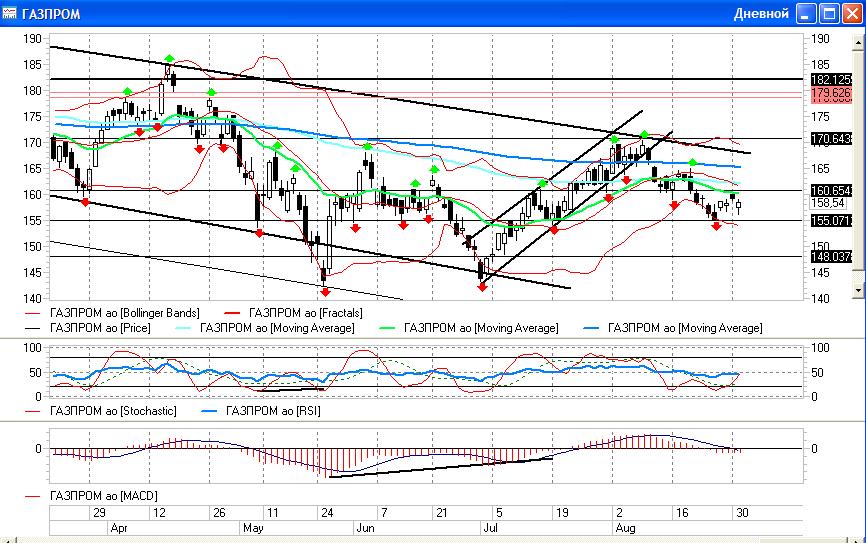Click the green Moving Average legend
Image resolution: width=866 pixels, height=543 pixels.
tap(481, 328)
